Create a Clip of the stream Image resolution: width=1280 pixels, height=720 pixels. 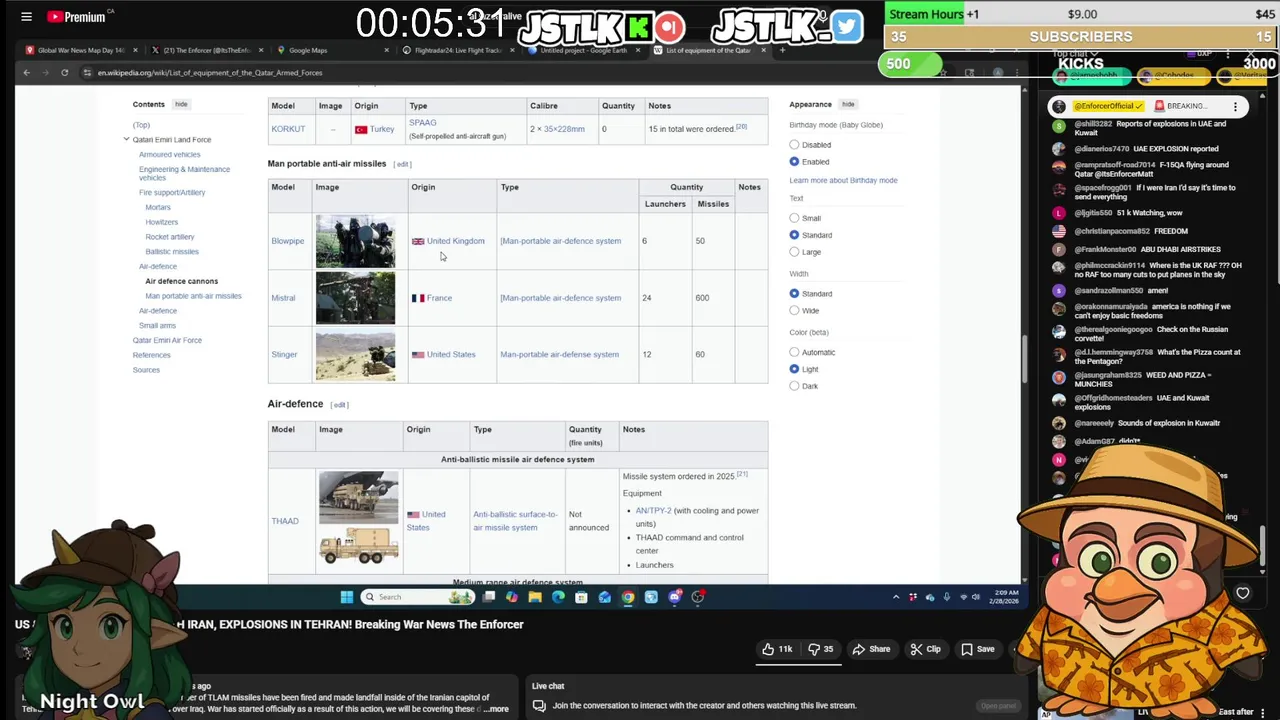925,649
